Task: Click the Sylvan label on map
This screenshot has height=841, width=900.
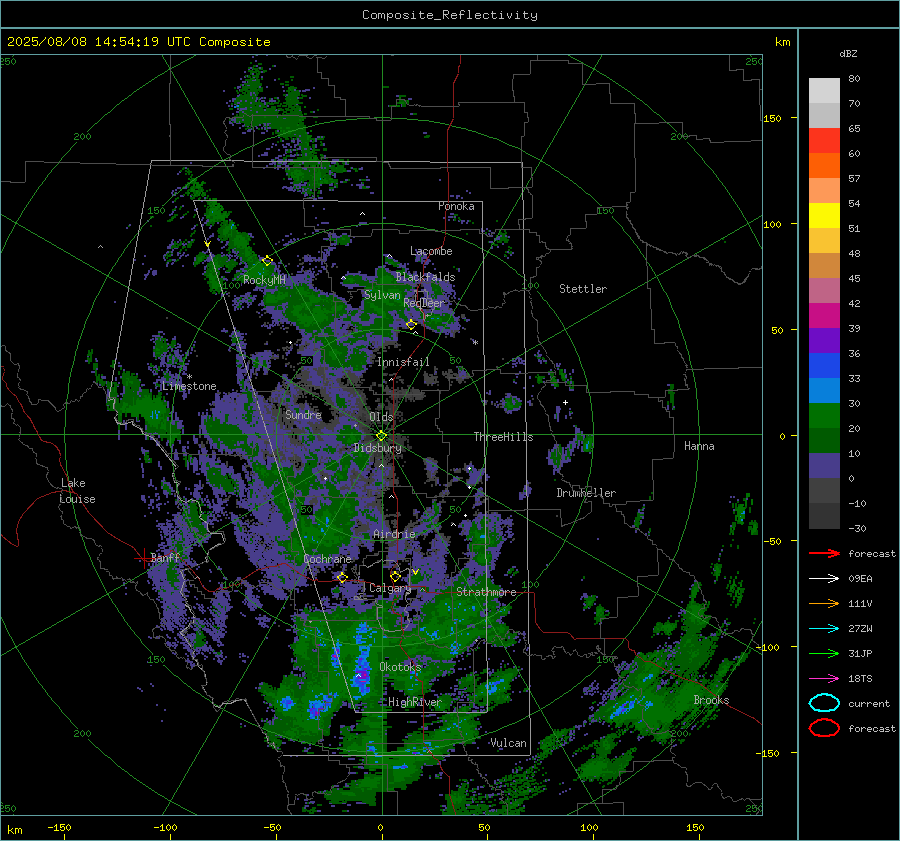Action: tap(382, 296)
